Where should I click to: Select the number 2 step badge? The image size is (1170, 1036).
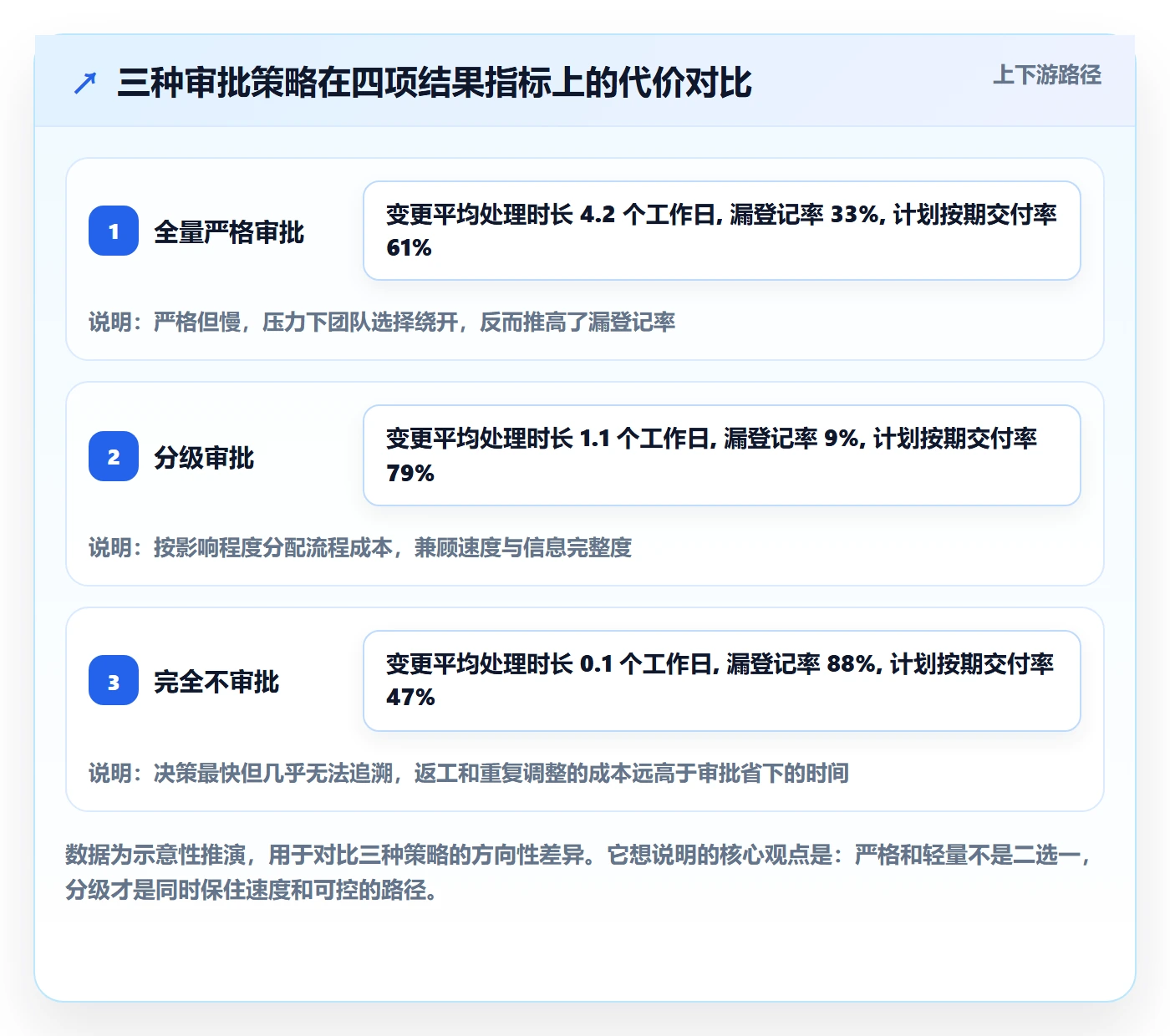click(x=114, y=456)
